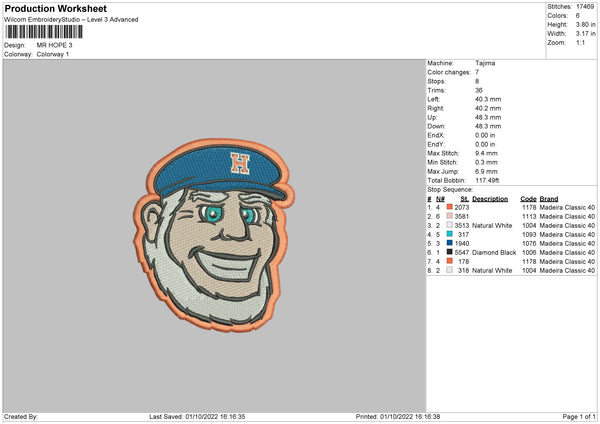Click thread code "1076" in row 5
Viewport: 600px width, 424px height.
[x=529, y=243]
